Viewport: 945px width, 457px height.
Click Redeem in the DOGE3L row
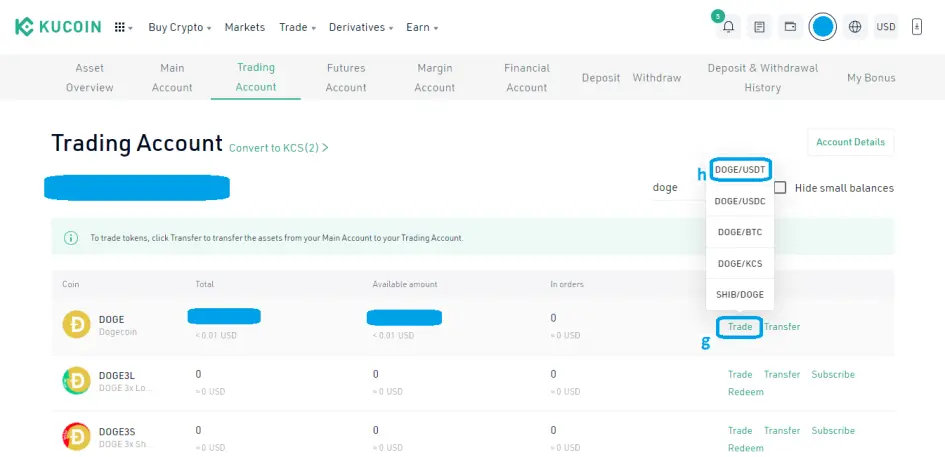tap(746, 392)
